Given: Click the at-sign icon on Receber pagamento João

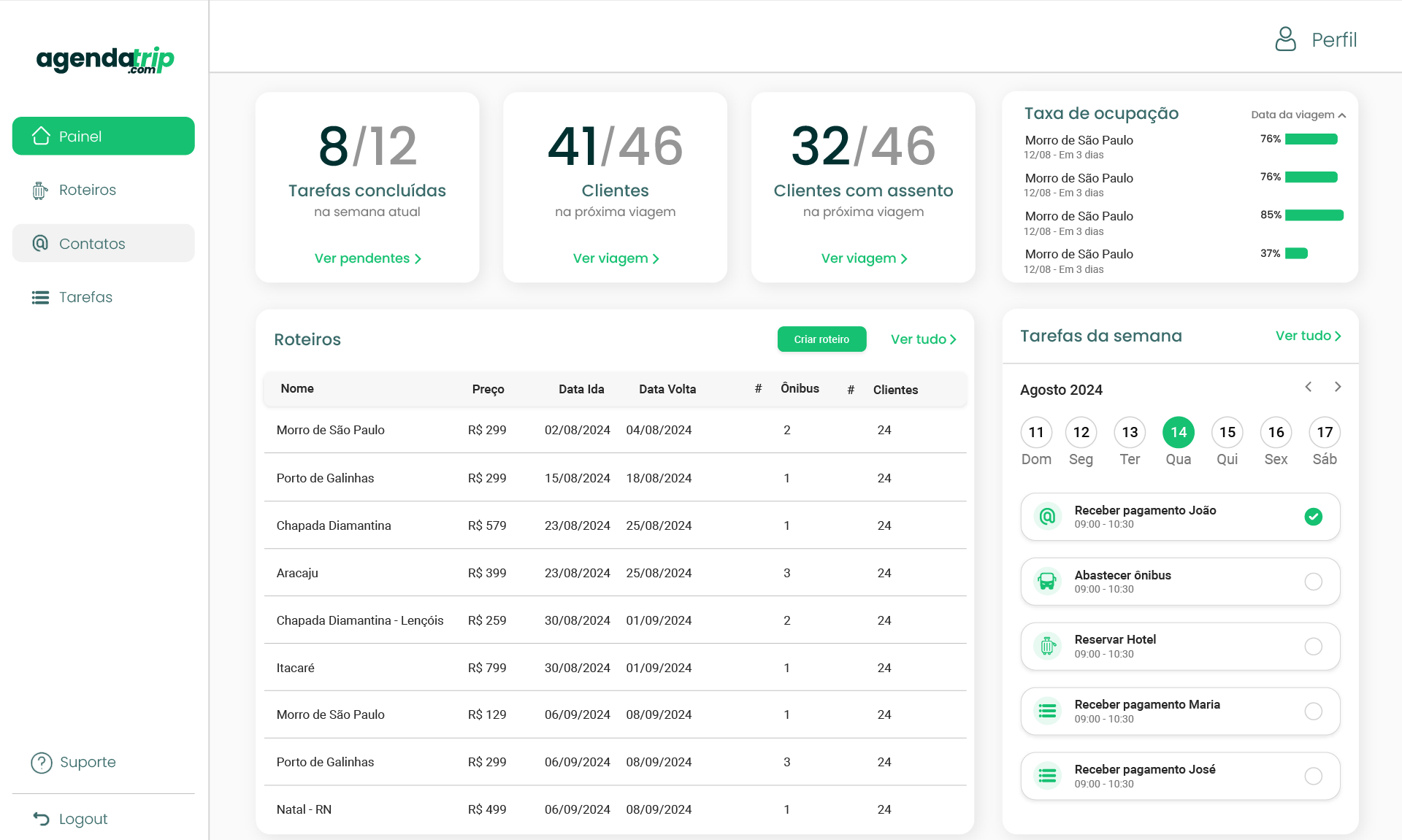Looking at the screenshot, I should pos(1047,517).
